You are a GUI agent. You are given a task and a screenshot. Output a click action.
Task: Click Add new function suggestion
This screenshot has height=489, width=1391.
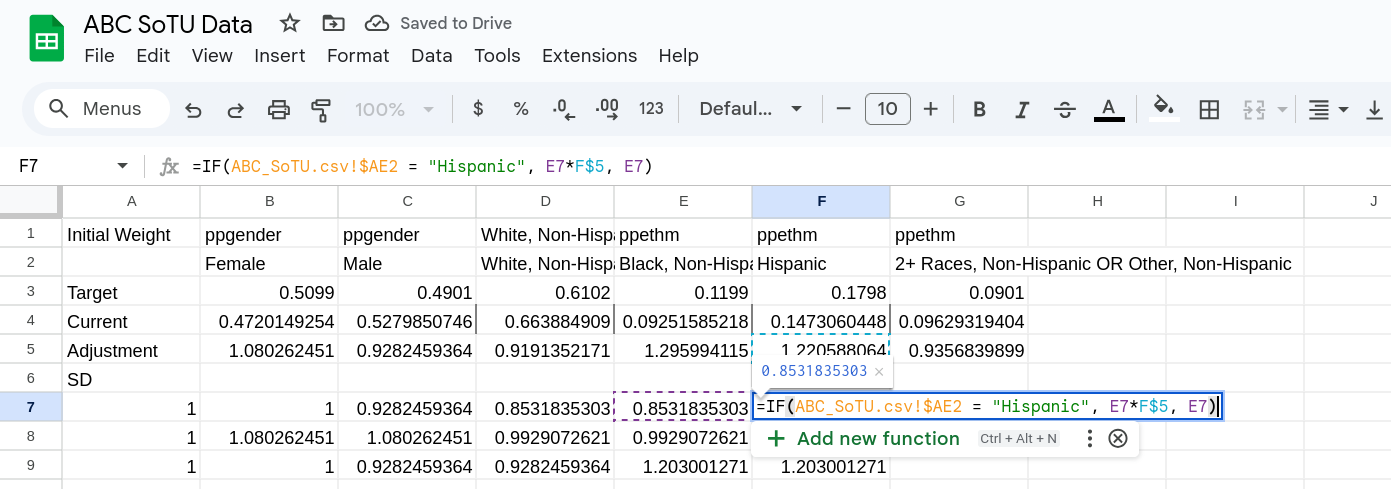click(862, 438)
